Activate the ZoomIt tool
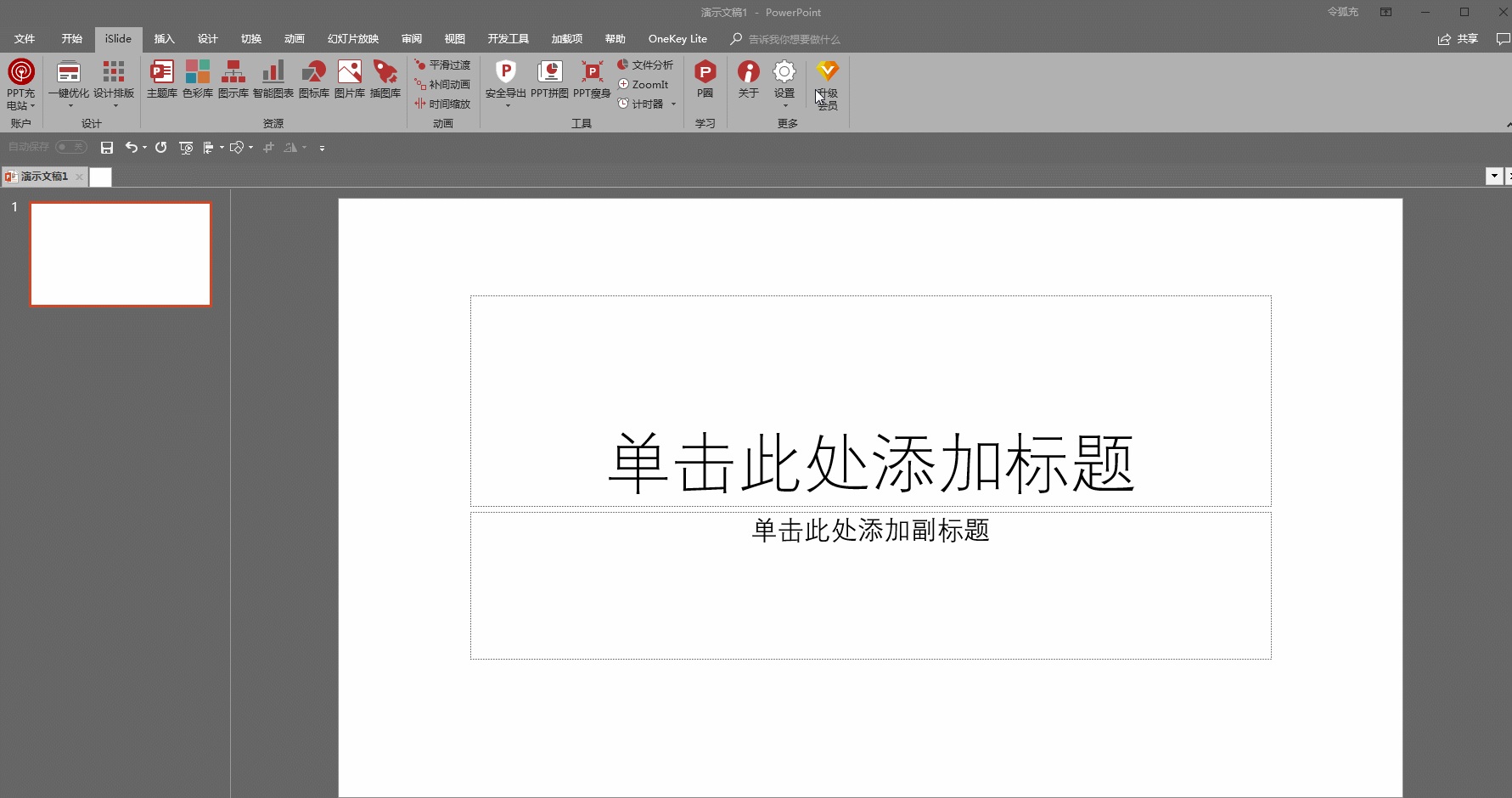 [x=644, y=84]
